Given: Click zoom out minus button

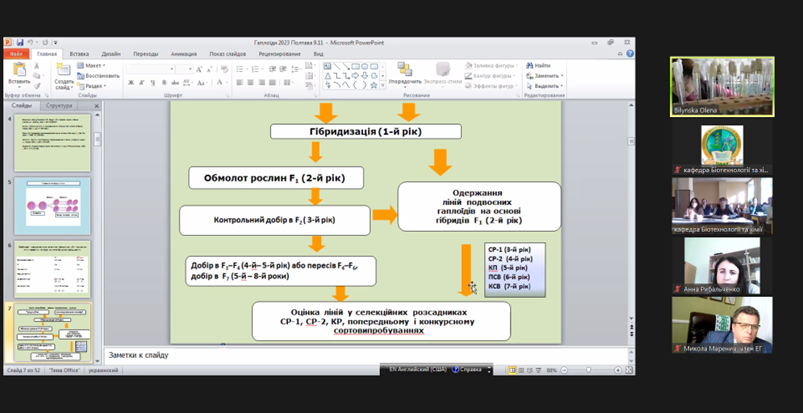Looking at the screenshot, I should point(564,370).
